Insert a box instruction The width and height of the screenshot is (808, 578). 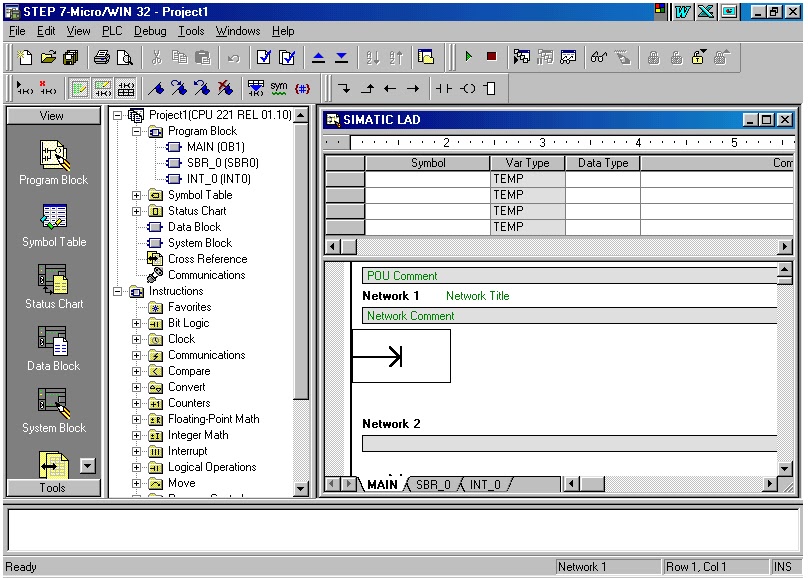[490, 89]
